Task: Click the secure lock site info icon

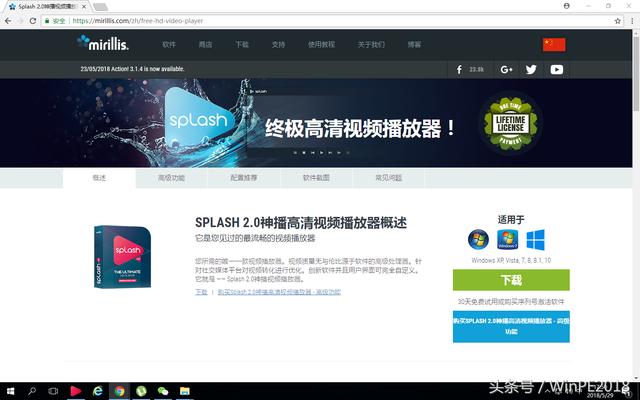Action: click(x=47, y=21)
